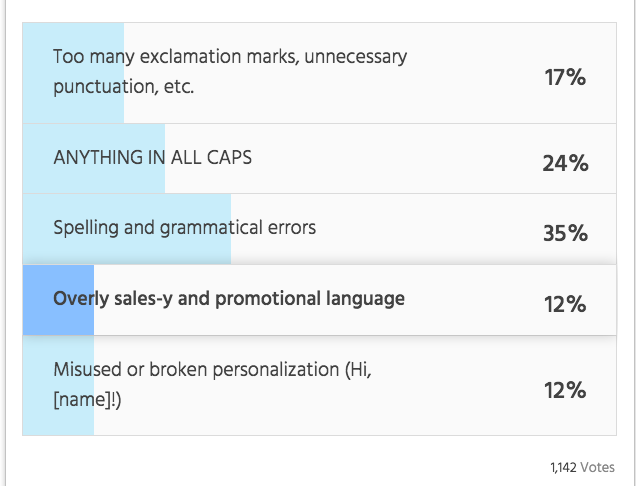The image size is (636, 486).
Task: Click the 12% result beside broken personalization
Action: coord(565,390)
